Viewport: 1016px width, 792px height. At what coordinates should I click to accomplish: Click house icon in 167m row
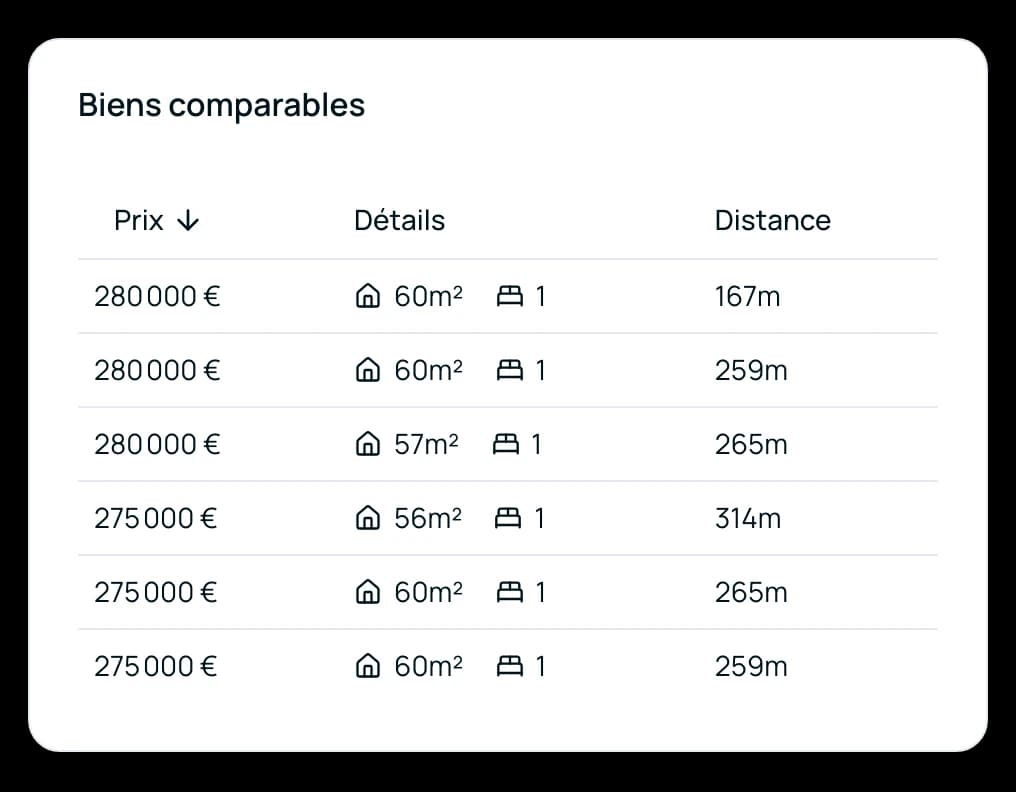point(367,296)
